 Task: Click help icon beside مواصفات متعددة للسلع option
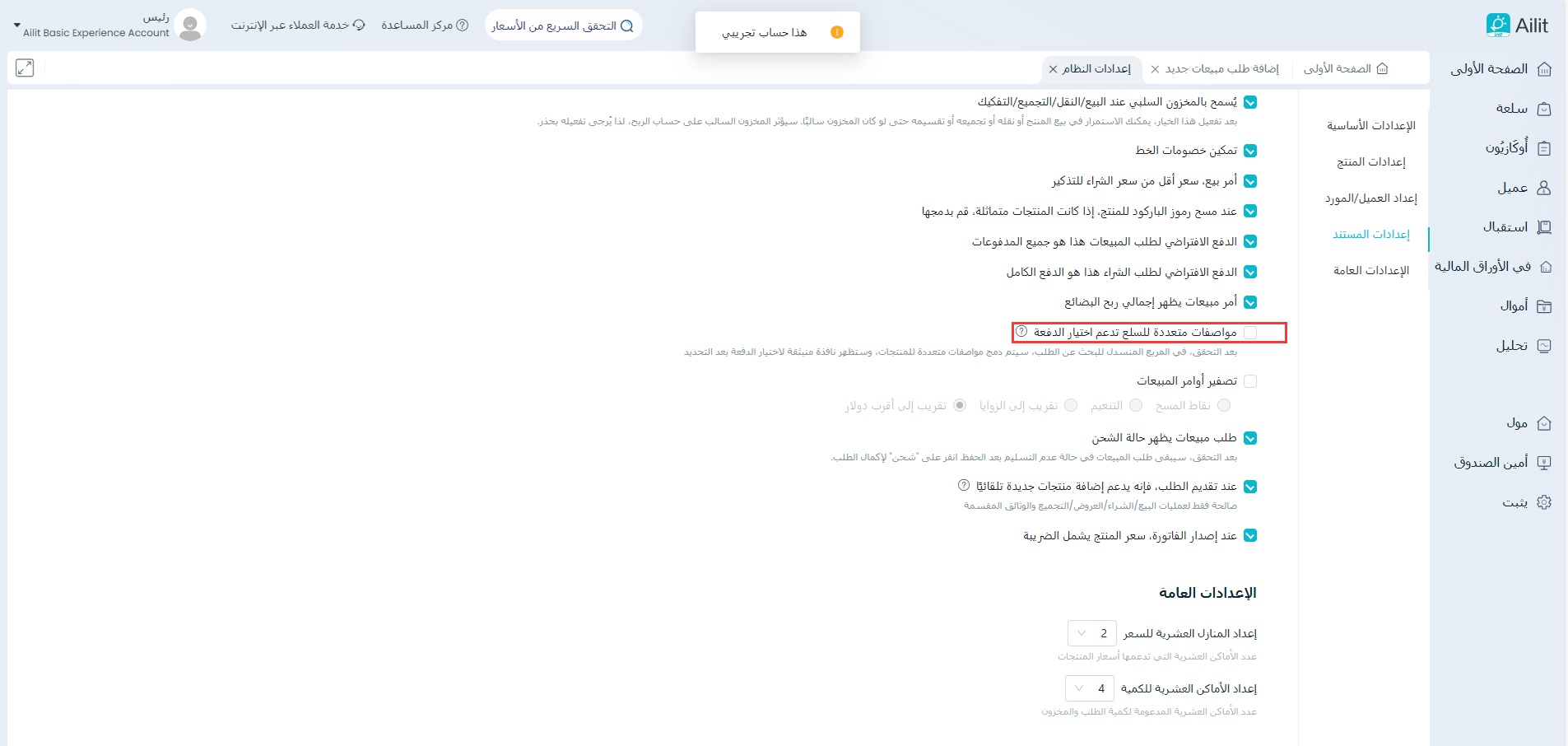tap(1021, 332)
